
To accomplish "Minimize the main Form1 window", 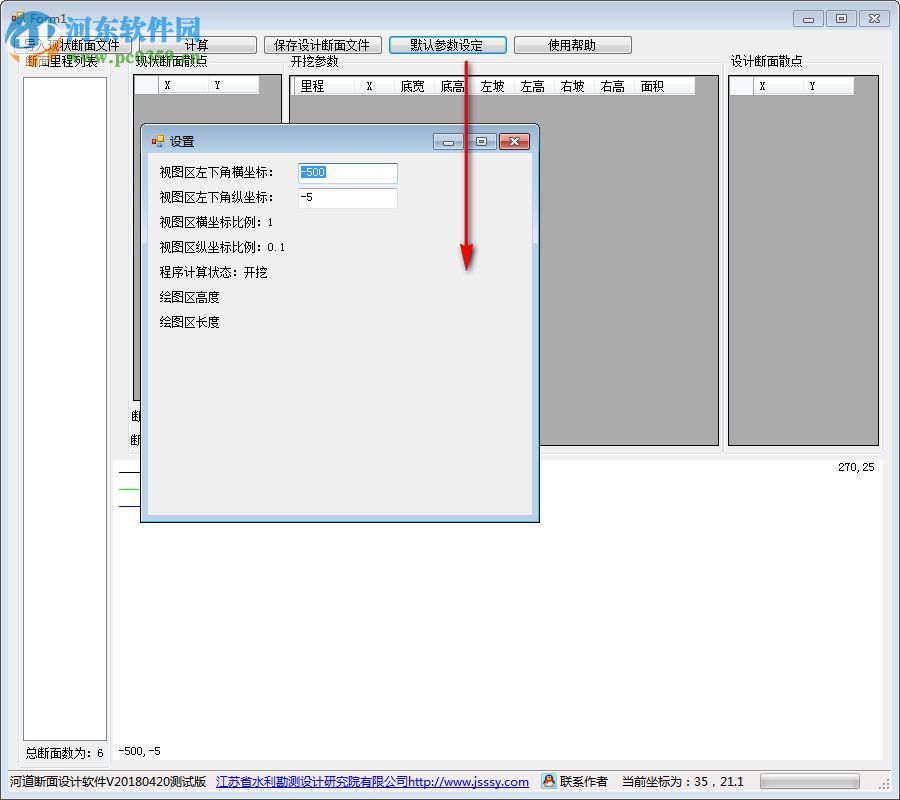I will pyautogui.click(x=808, y=18).
